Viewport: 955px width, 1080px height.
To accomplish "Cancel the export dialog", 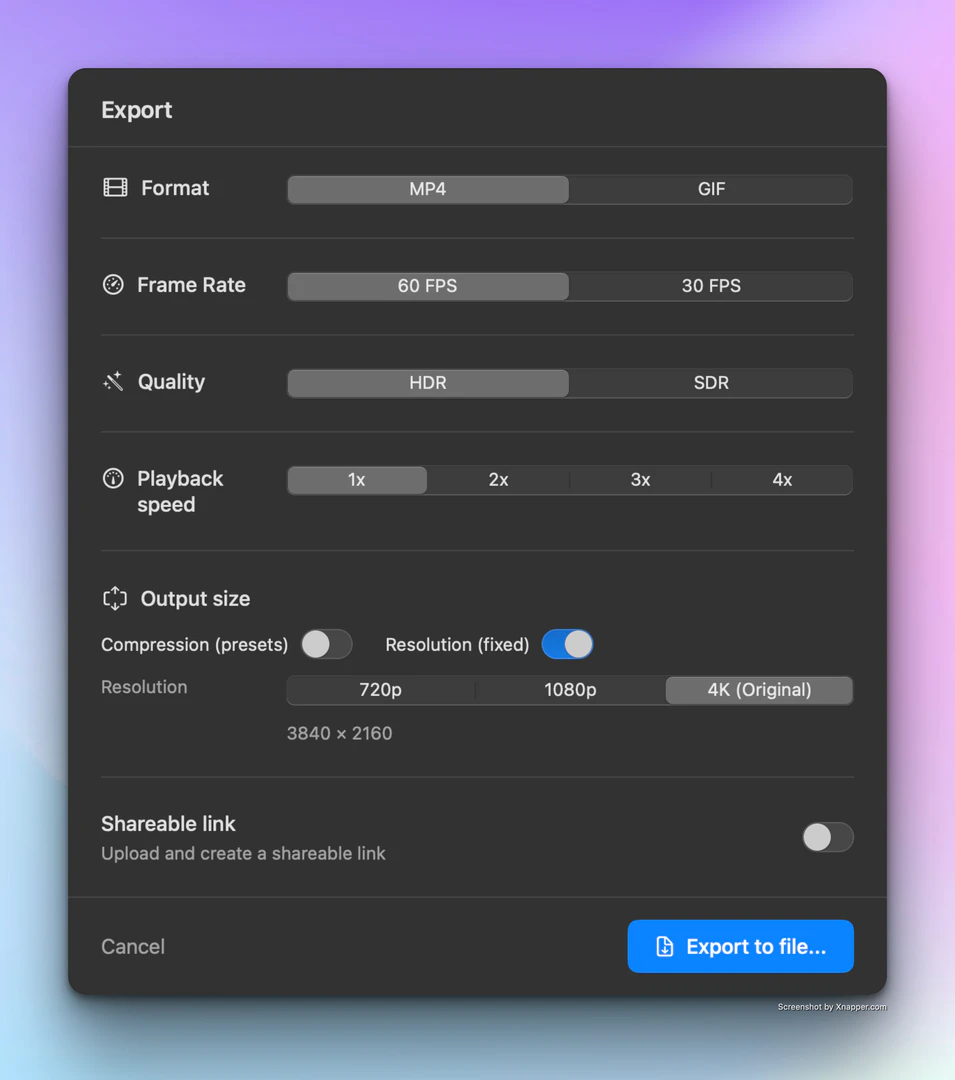I will pyautogui.click(x=132, y=946).
